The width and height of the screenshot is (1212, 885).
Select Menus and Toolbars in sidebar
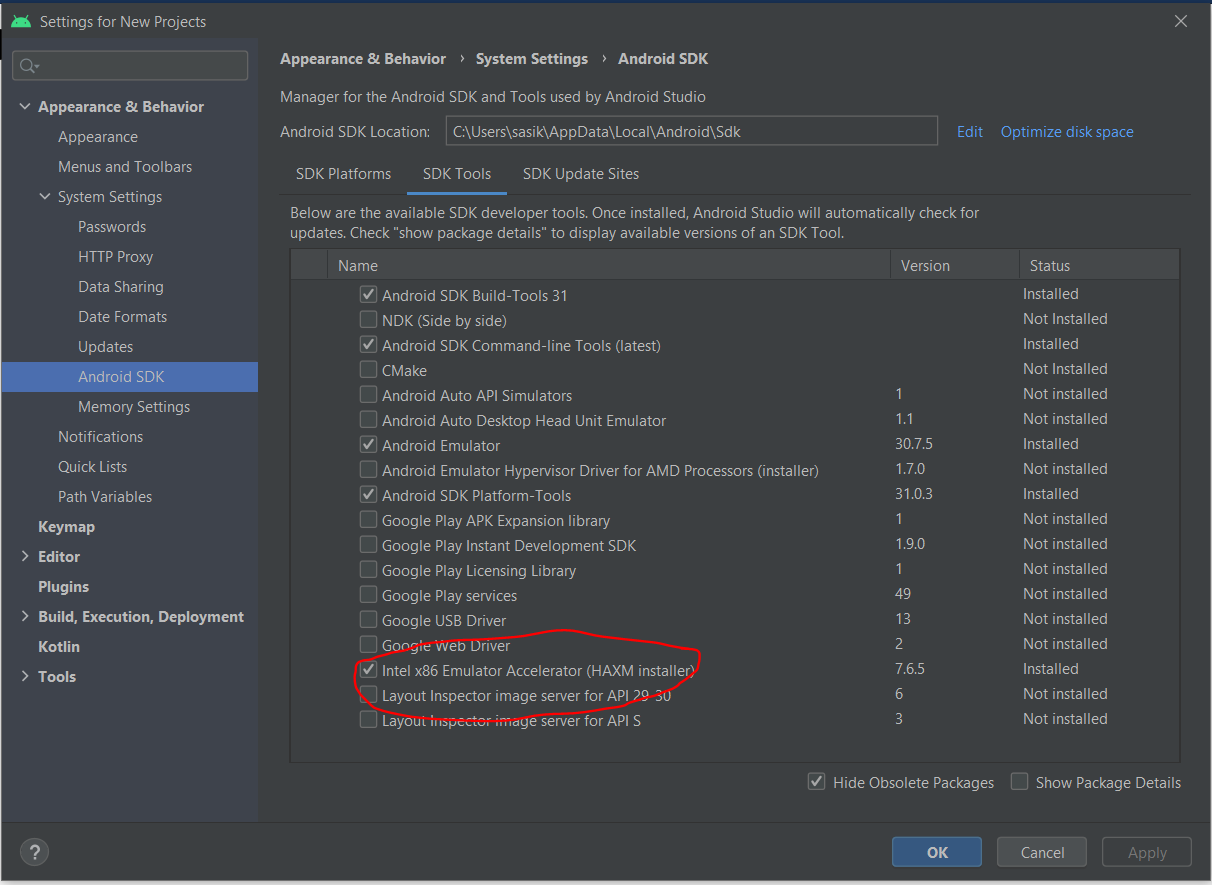point(125,167)
